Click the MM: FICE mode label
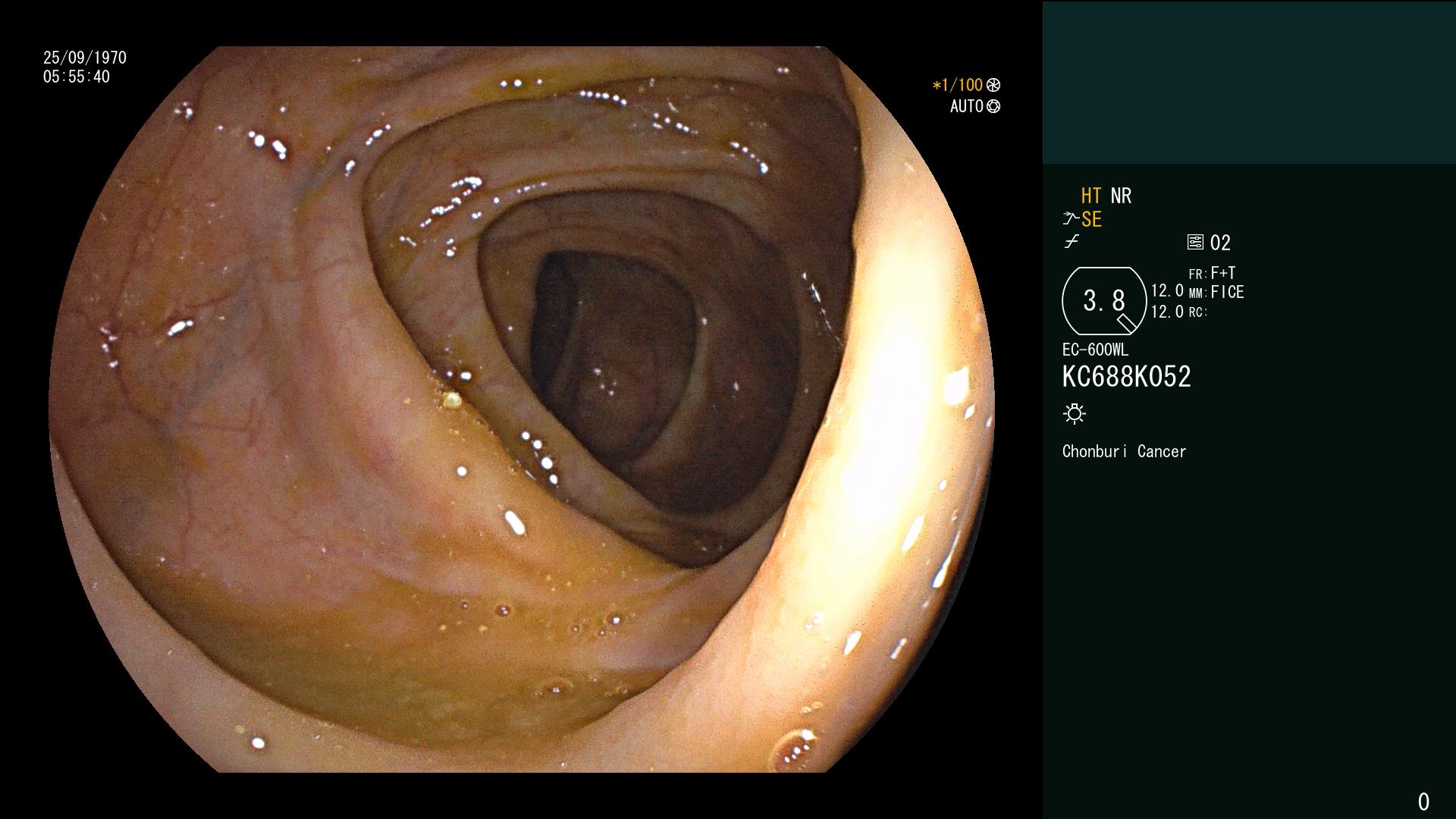Screen dimensions: 1456x819 tap(1216, 292)
